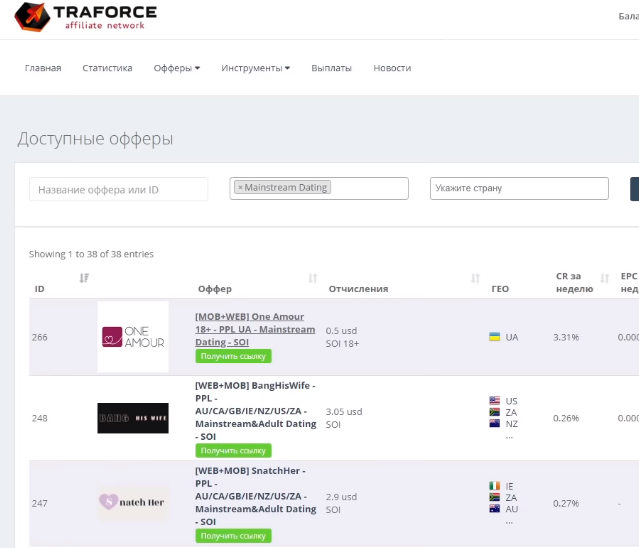This screenshot has height=548, width=639.
Task: Click ID 266 cell
Action: coord(40,337)
